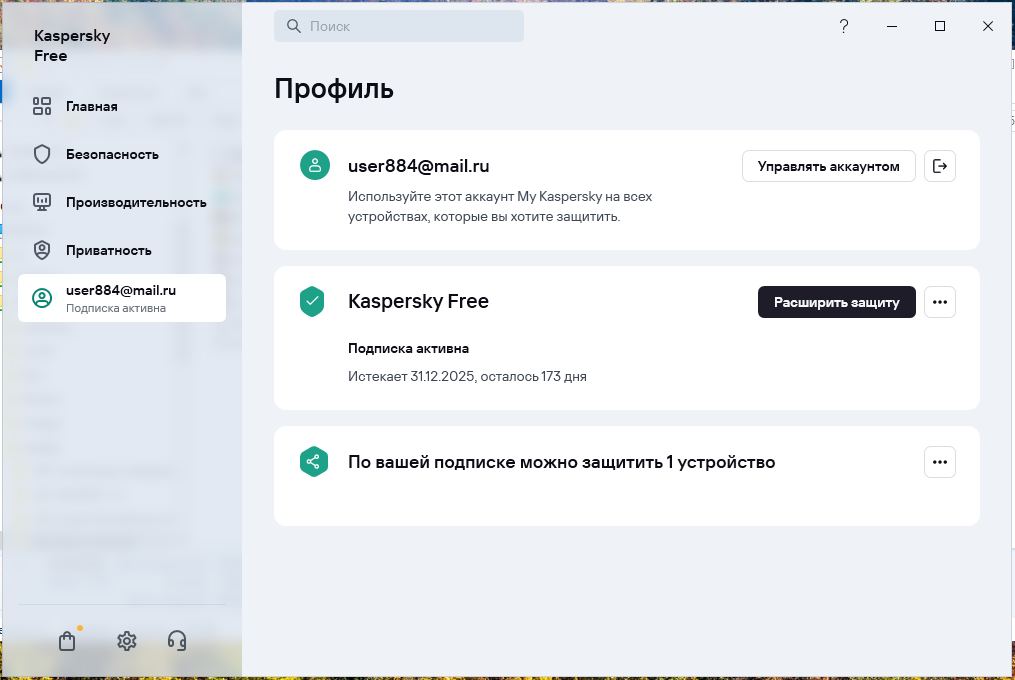Select user884@mail.ru profile in sidebar
1015x680 pixels.
click(121, 298)
